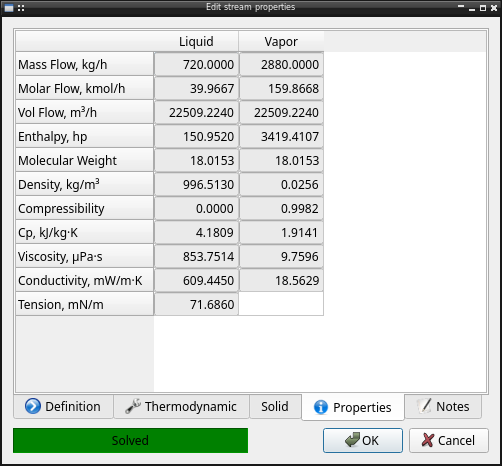Viewport: 502px width, 466px height.
Task: Click the wrench icon on Thermodynamic tab
Action: 133,406
